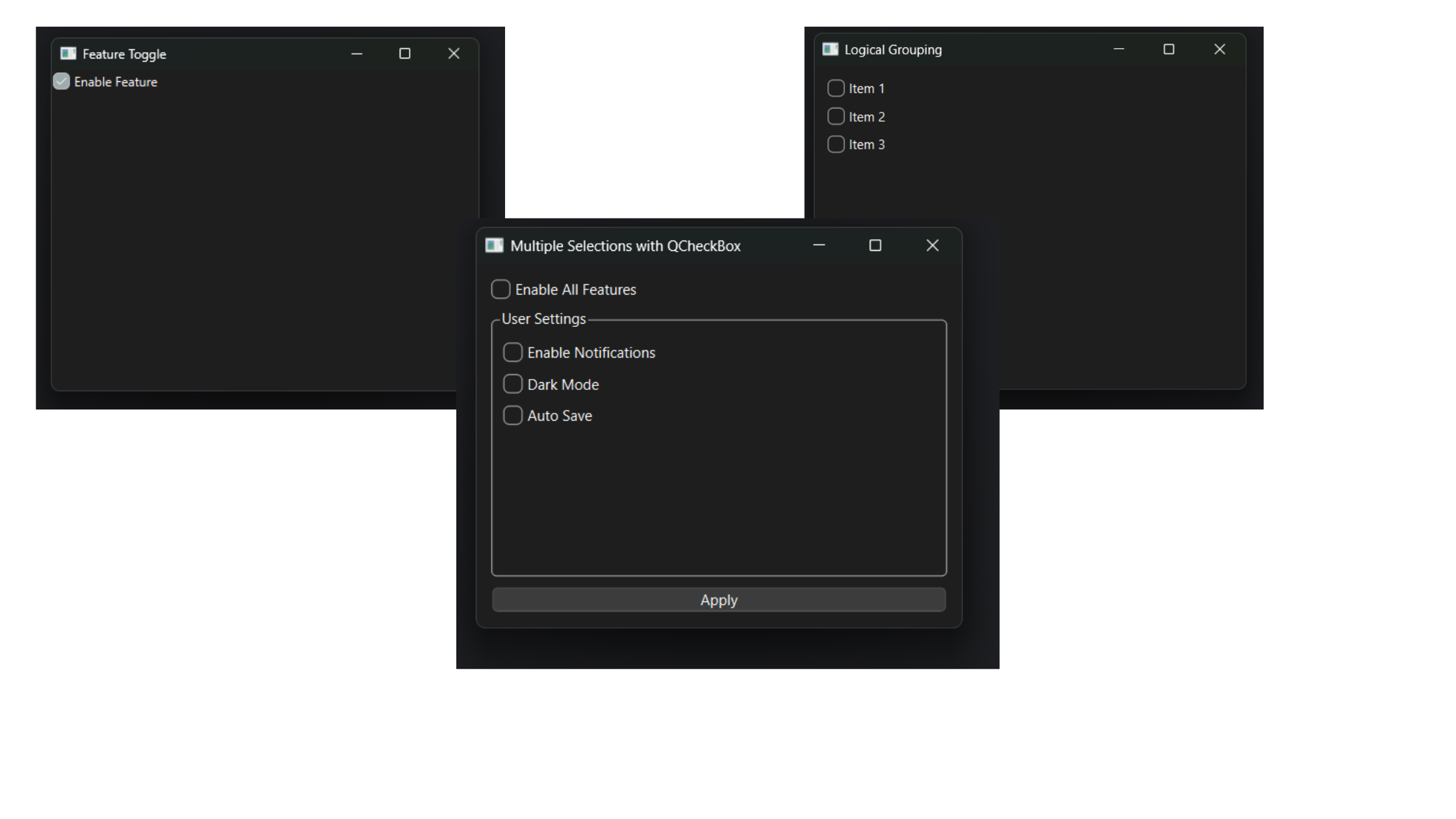This screenshot has height=819, width=1456.
Task: Check Item 3 in Logical Grouping
Action: point(836,144)
